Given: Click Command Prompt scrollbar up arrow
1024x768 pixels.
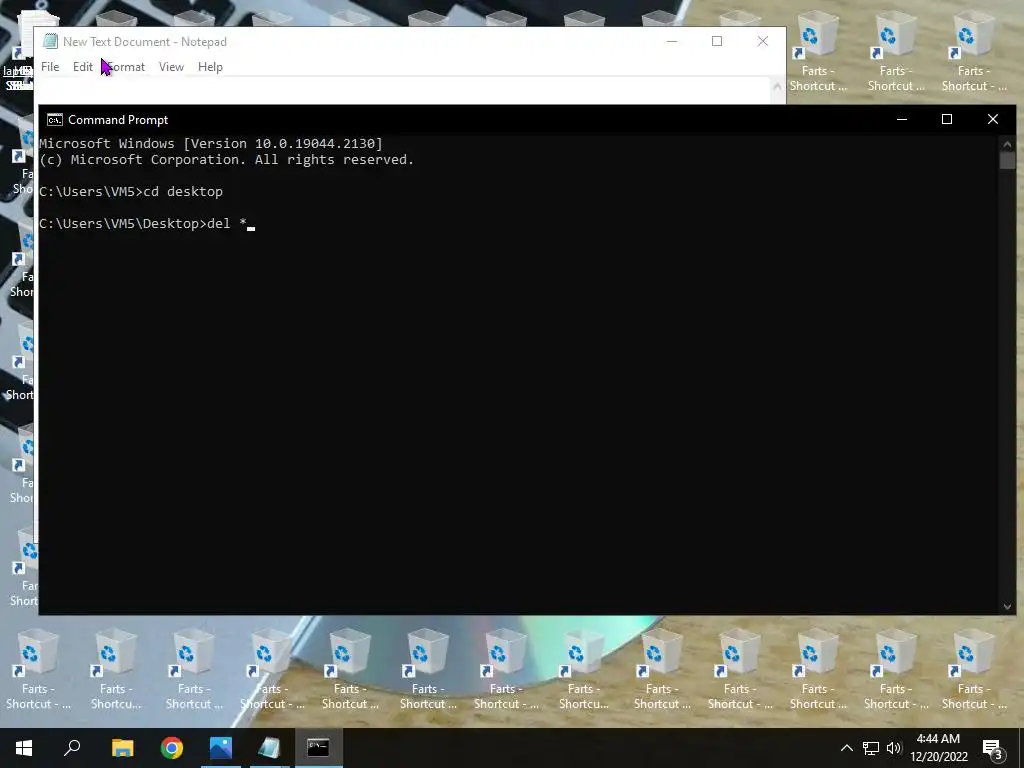Looking at the screenshot, I should 1007,144.
